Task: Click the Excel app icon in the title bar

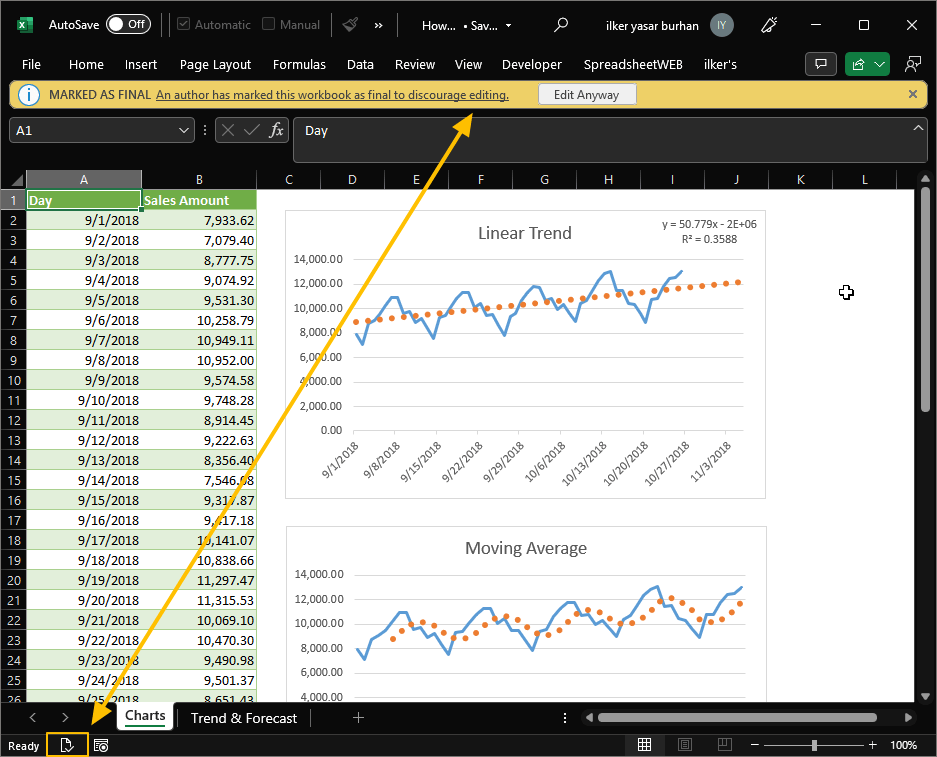Action: [24, 25]
